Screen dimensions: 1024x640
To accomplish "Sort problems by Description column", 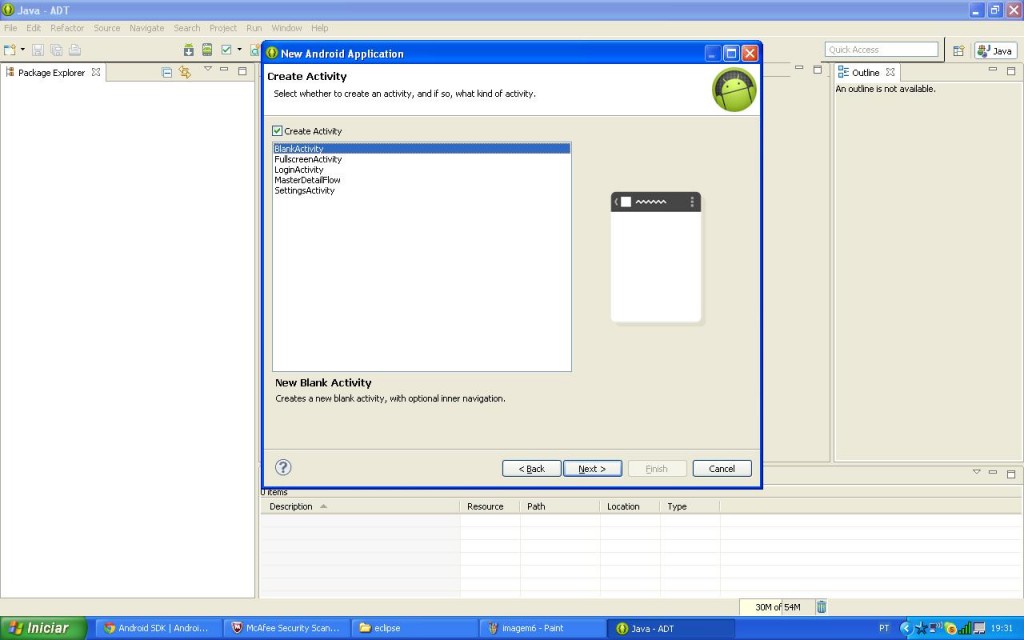I will tap(360, 506).
